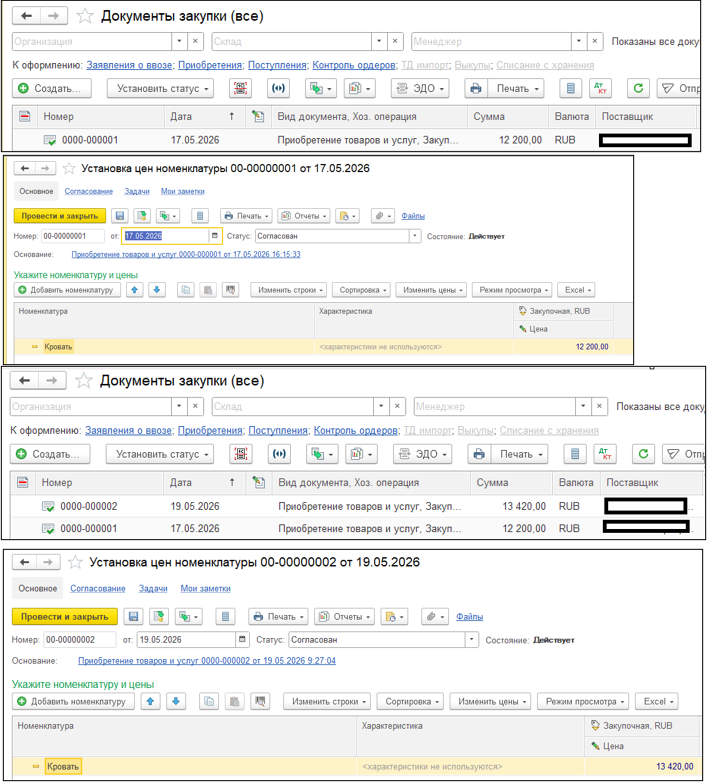The width and height of the screenshot is (715, 782).
Task: Click Добавить номенклатуру in document 00-00000001
Action: (x=67, y=290)
